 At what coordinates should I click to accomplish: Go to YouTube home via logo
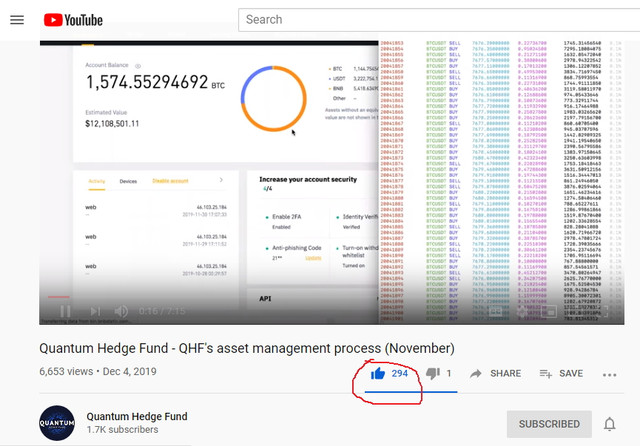[73, 20]
